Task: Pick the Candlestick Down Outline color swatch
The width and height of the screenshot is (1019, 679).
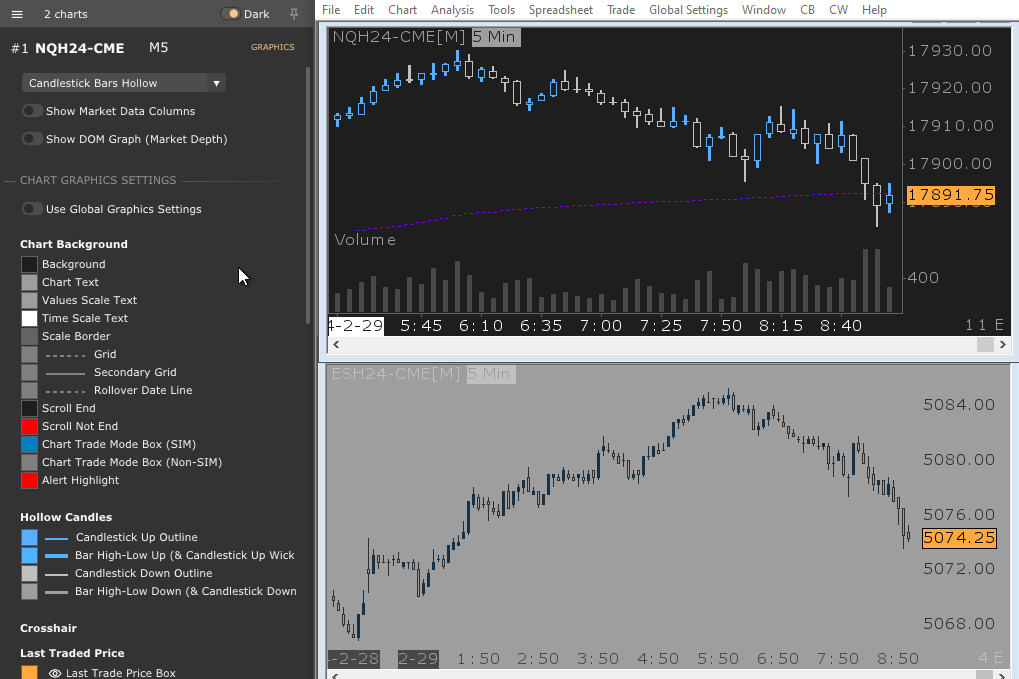Action: [29, 573]
